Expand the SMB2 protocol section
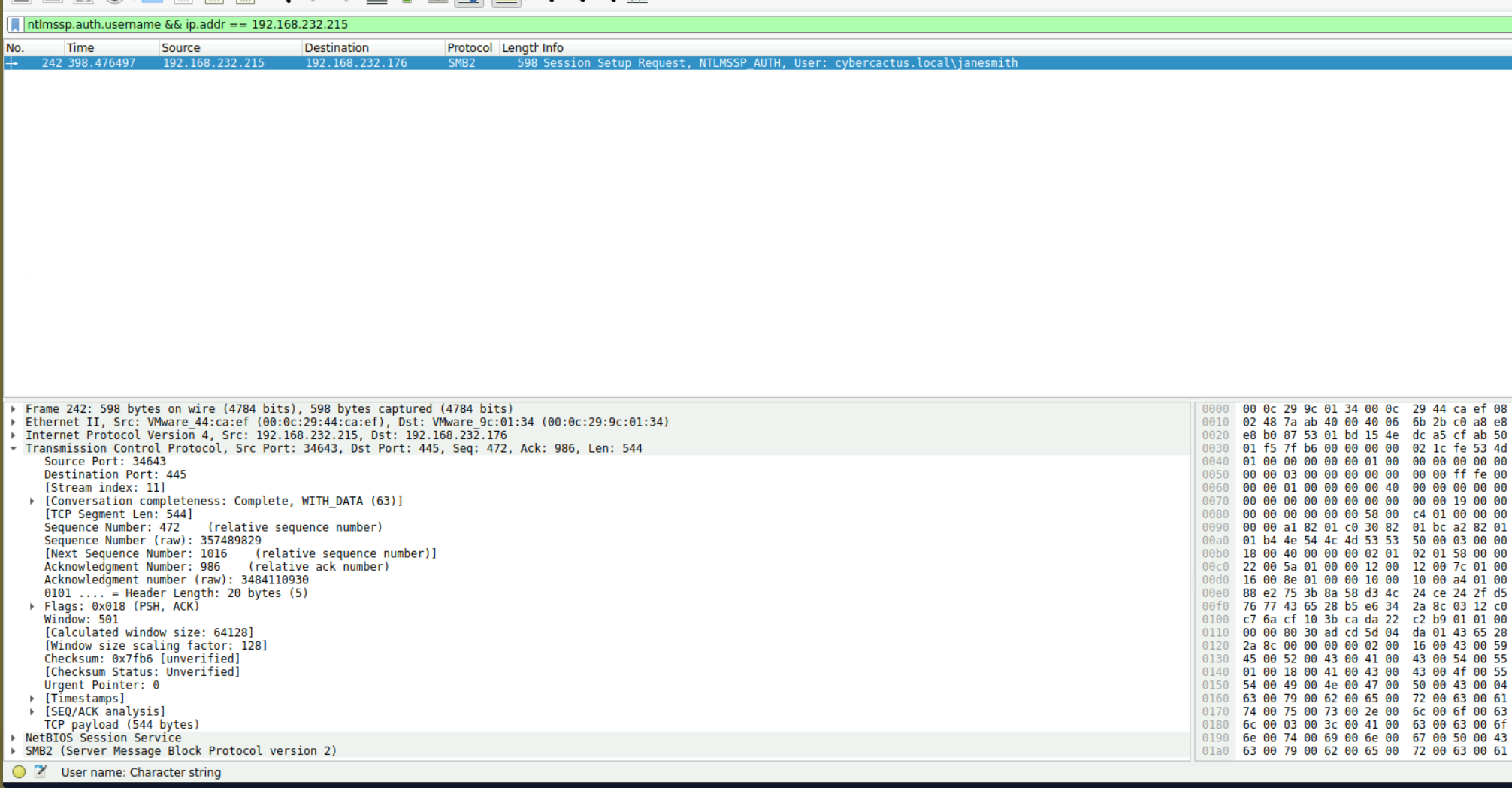This screenshot has width=1512, height=788. click(14, 751)
